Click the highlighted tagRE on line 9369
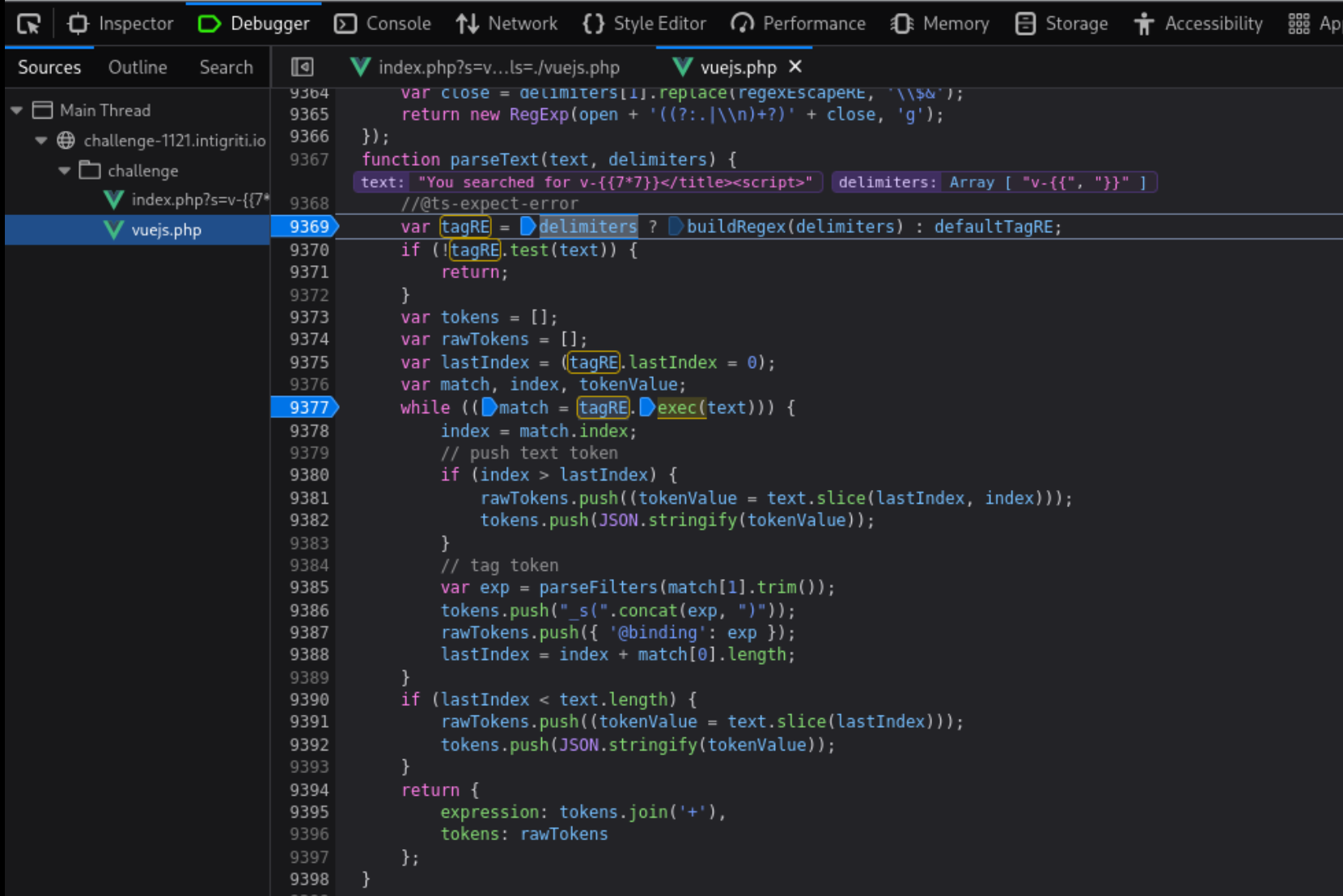Viewport: 1343px width, 896px height. tap(465, 226)
